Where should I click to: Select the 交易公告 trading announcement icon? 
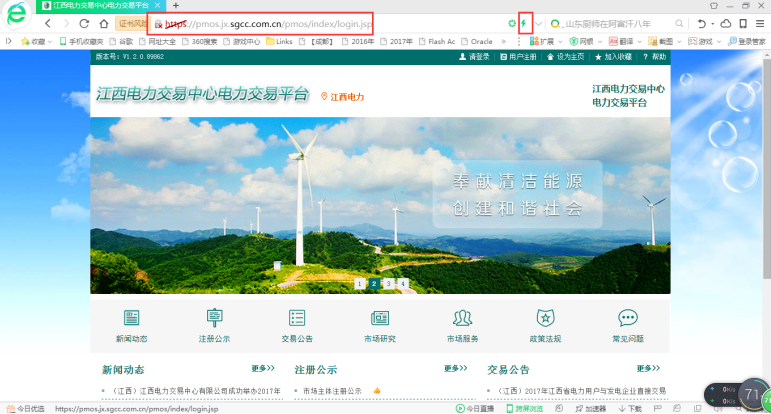(297, 318)
